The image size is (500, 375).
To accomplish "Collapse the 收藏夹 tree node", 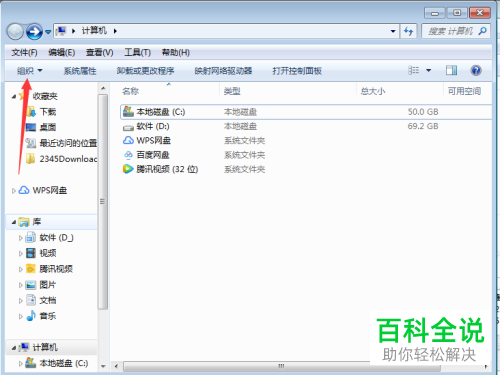I will 14,97.
